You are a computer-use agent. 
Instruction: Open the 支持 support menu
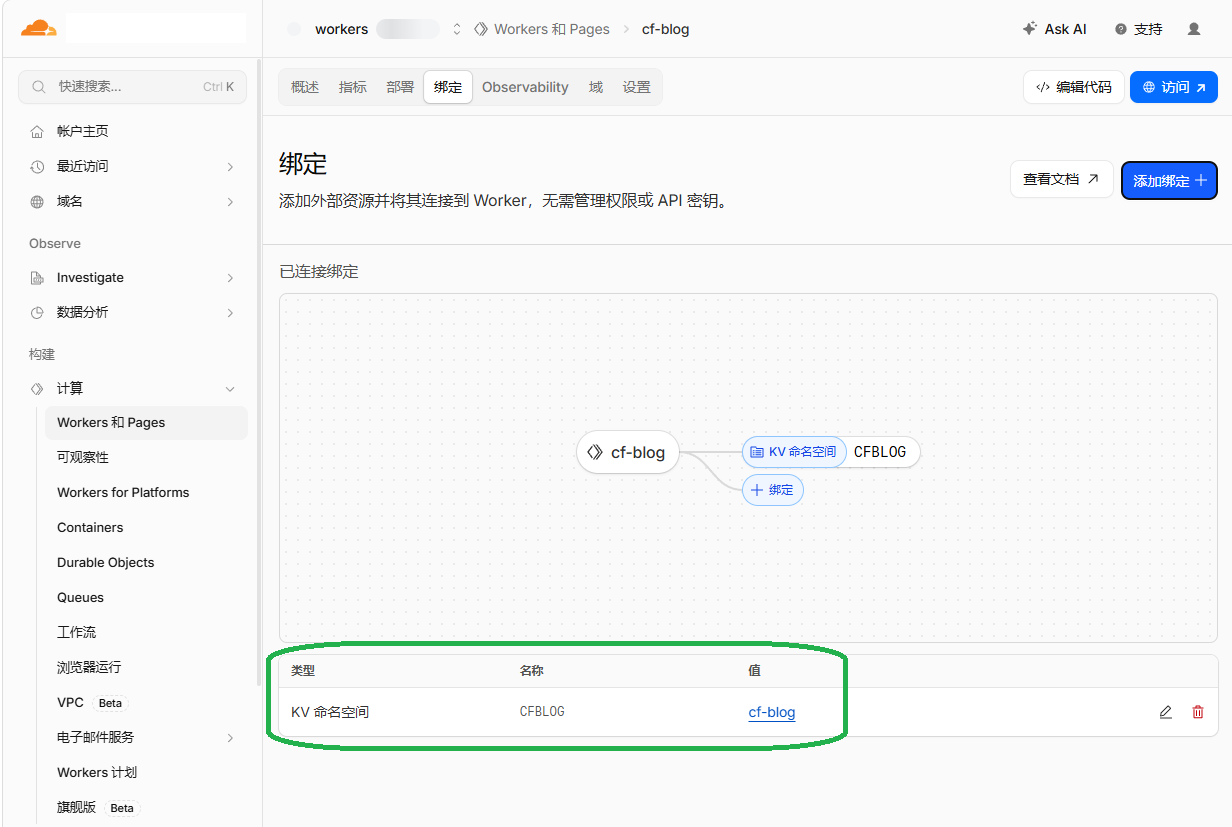[x=1139, y=29]
